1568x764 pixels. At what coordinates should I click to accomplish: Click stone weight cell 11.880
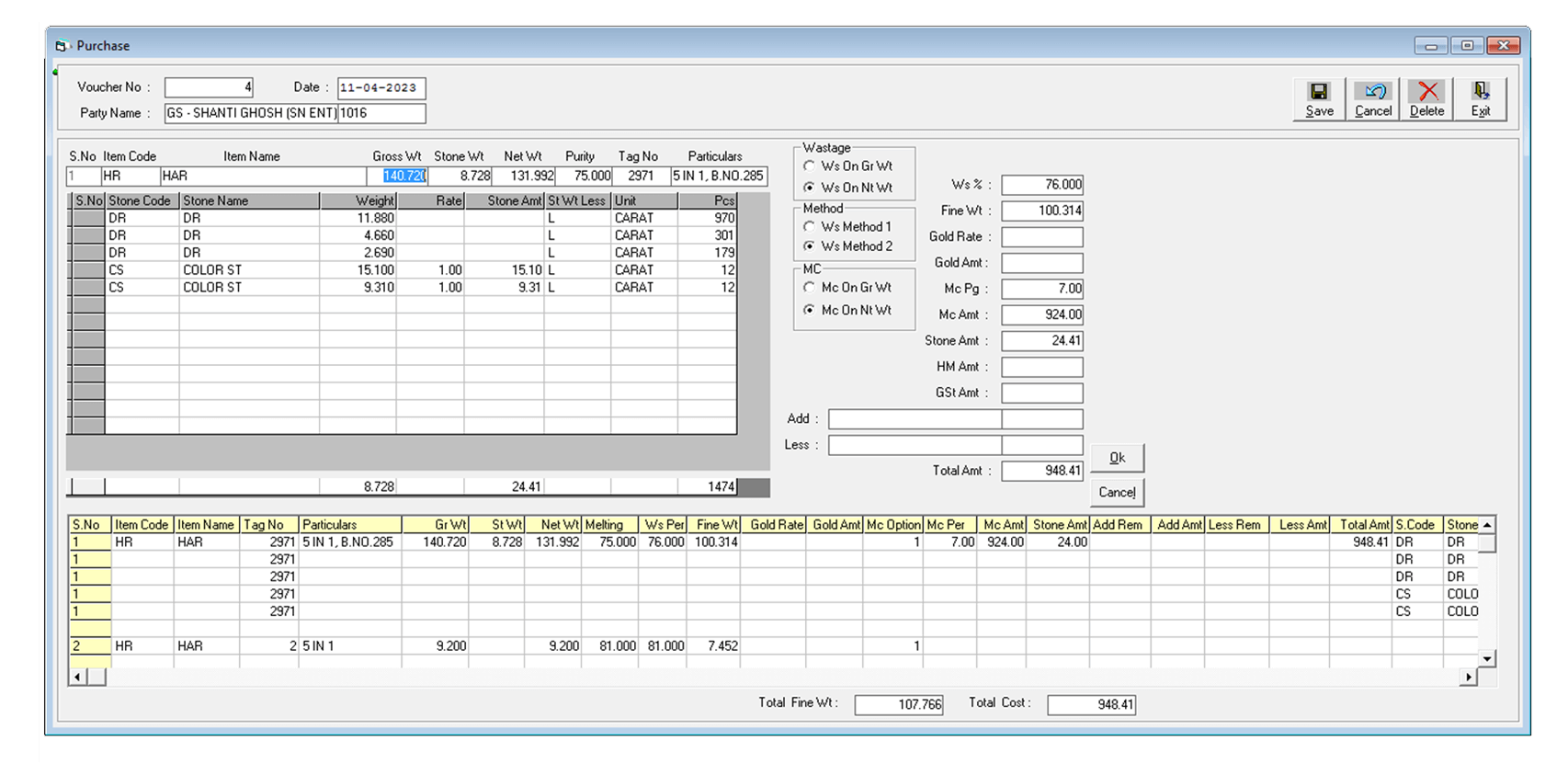point(358,218)
